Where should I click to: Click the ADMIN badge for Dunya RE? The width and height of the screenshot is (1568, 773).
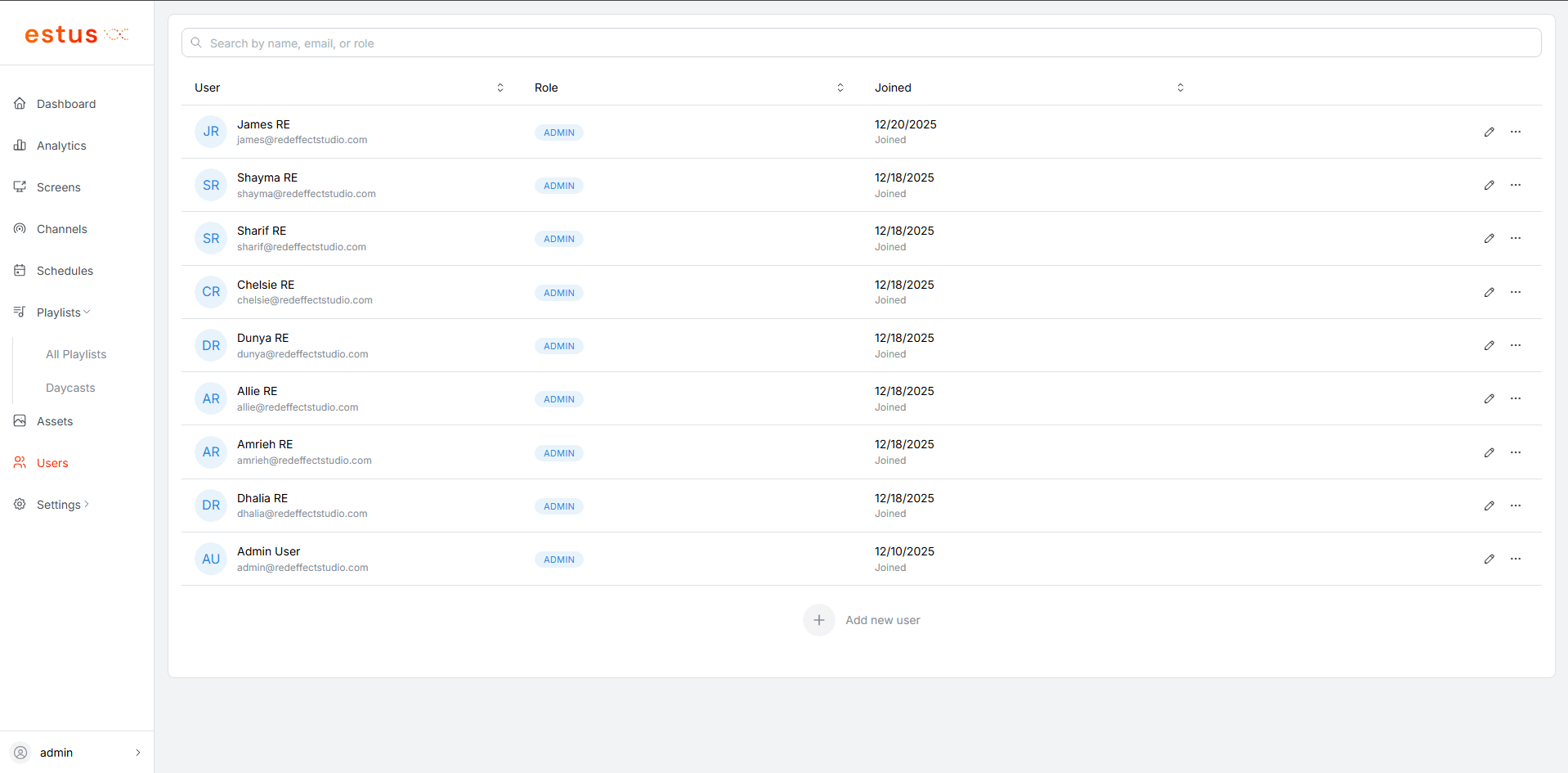[x=559, y=346]
